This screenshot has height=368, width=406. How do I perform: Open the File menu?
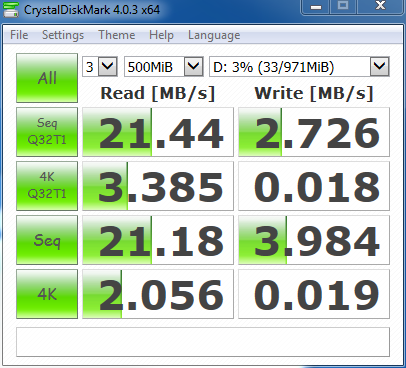click(x=19, y=35)
